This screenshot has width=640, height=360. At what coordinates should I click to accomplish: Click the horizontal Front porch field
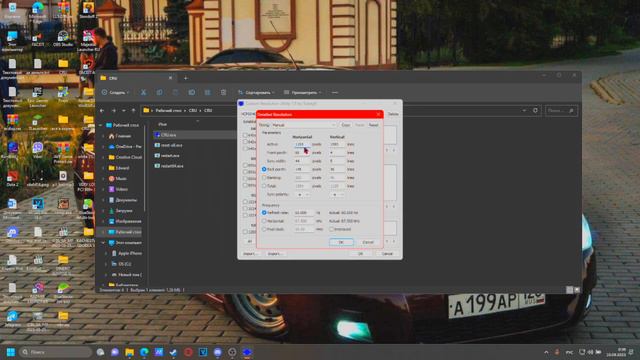pos(302,153)
